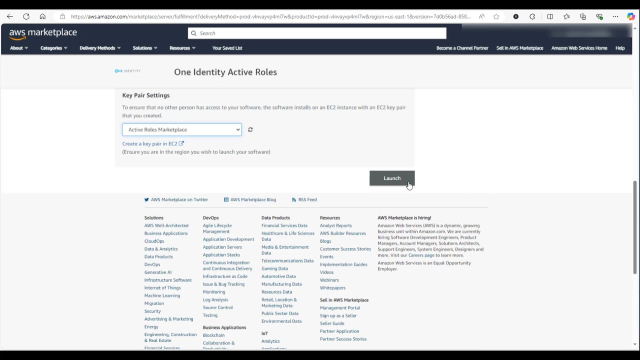Expand the Resources menu
Screen dimensions: 640x360
click(x=182, y=48)
